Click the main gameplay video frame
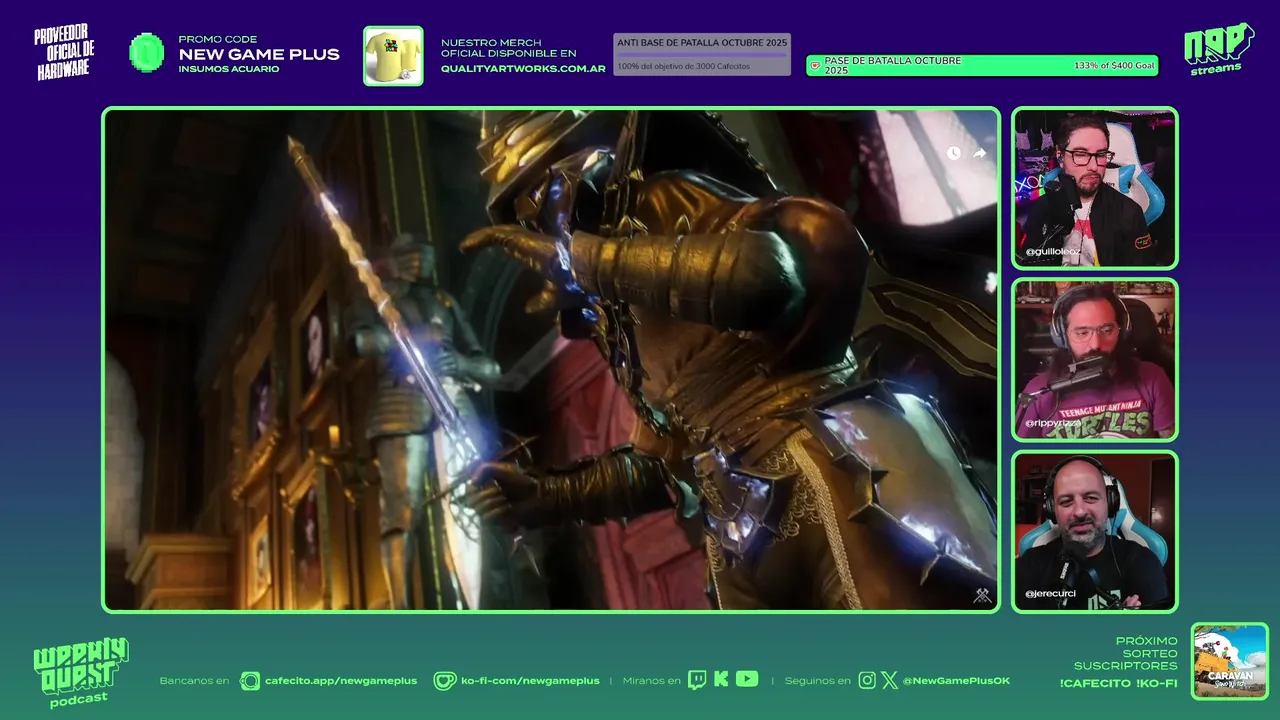Viewport: 1280px width, 720px height. [551, 359]
